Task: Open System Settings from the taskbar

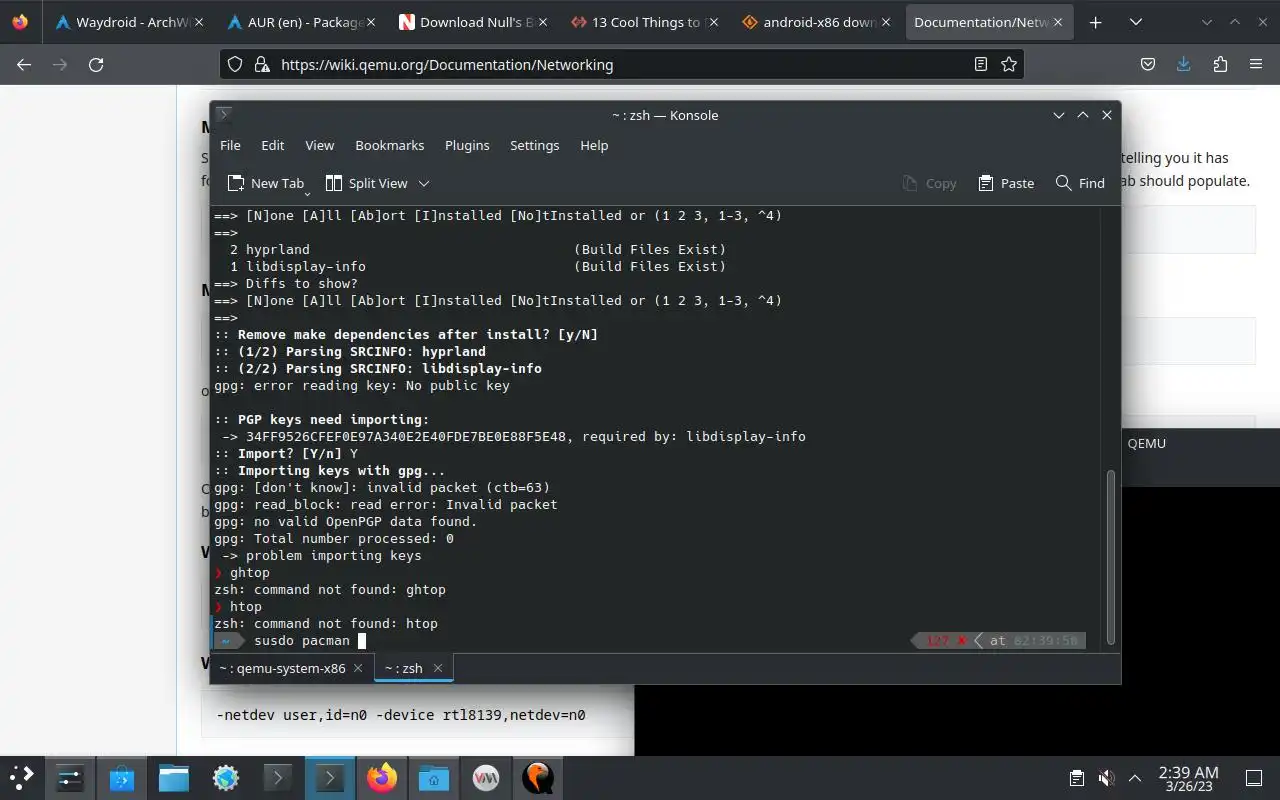Action: 70,777
